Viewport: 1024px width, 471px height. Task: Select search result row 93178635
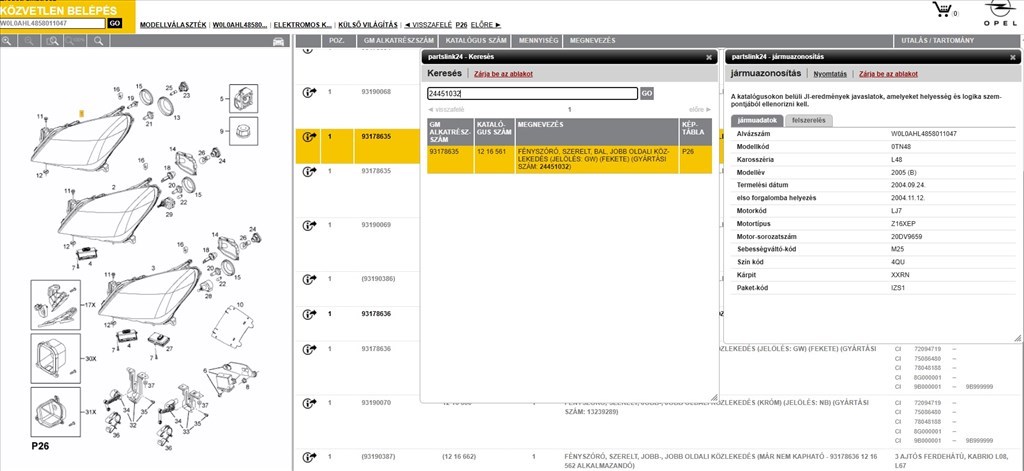point(569,159)
